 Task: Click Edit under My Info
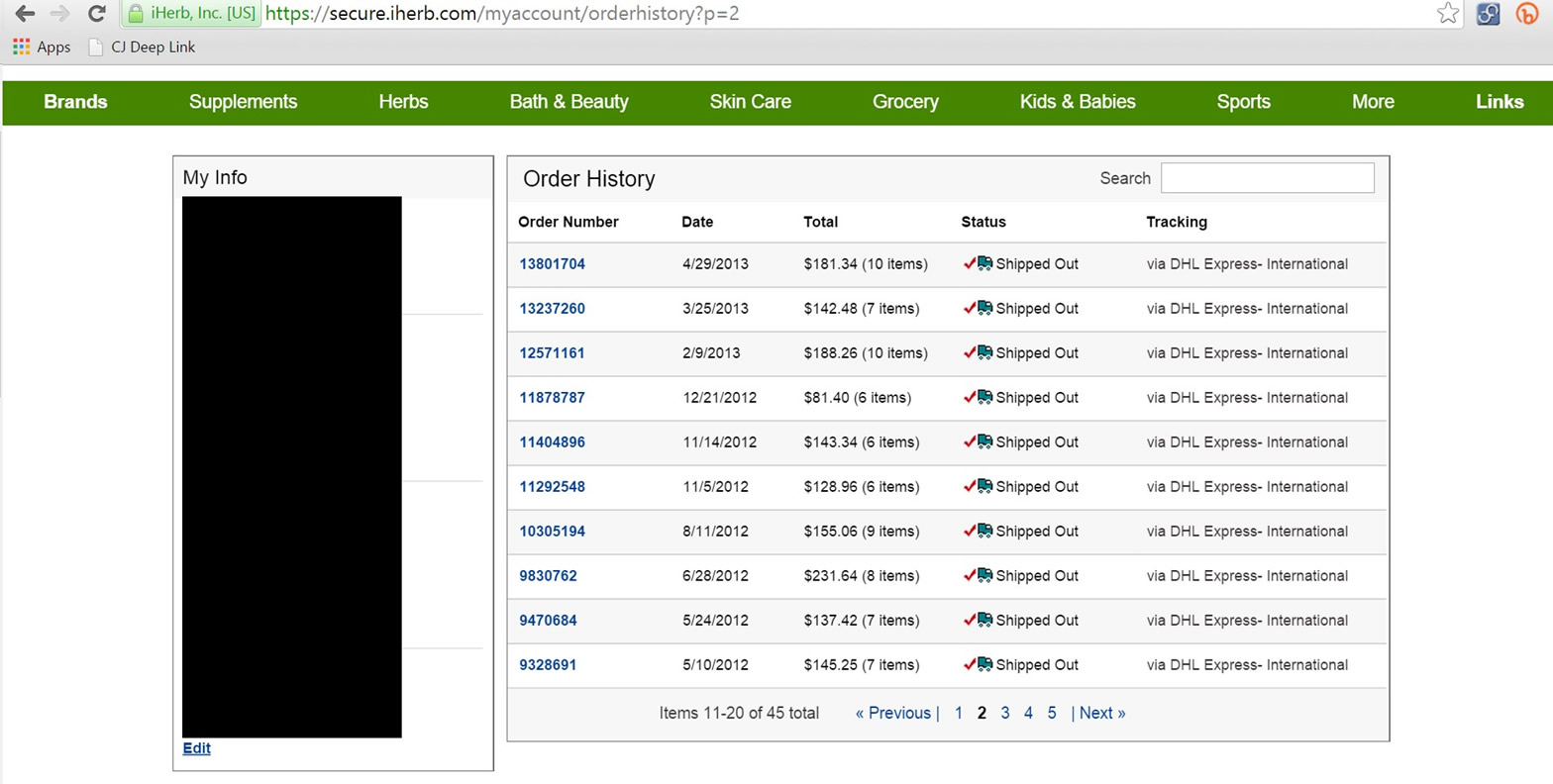pyautogui.click(x=196, y=748)
